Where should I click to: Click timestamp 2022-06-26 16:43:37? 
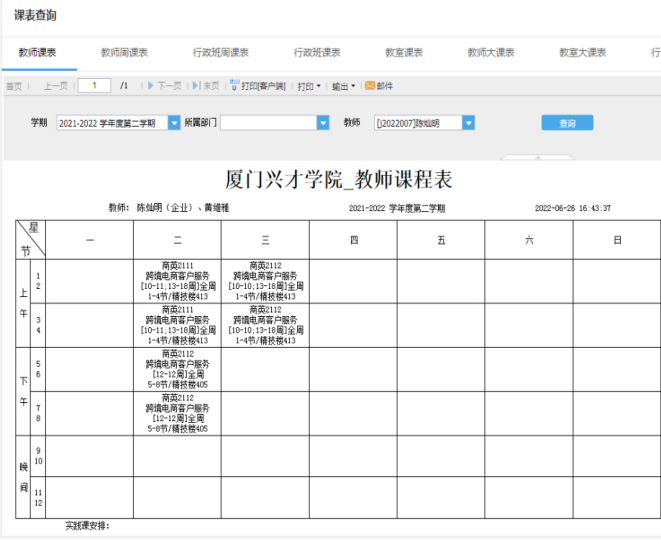[572, 208]
